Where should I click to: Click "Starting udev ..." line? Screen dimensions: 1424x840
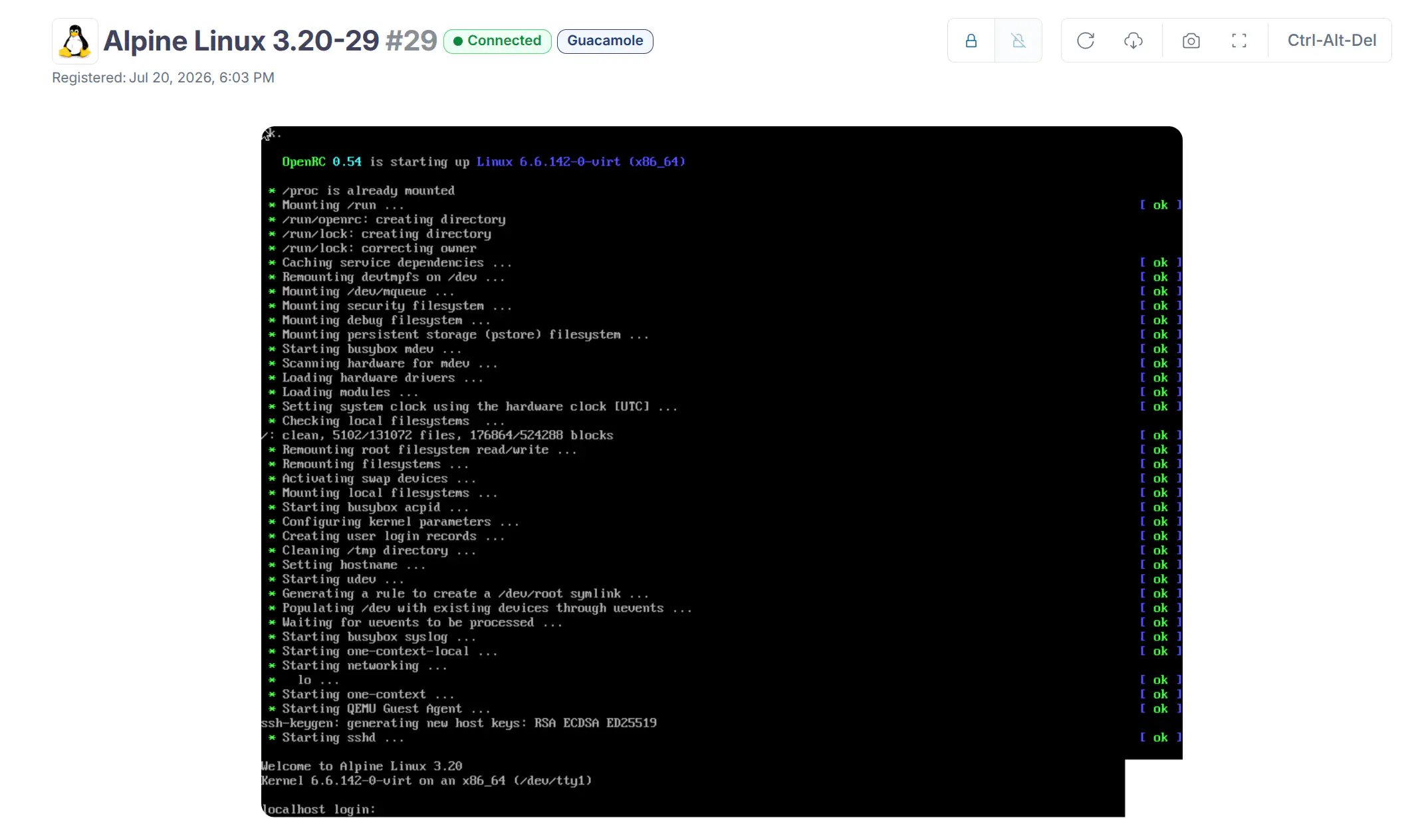[342, 579]
